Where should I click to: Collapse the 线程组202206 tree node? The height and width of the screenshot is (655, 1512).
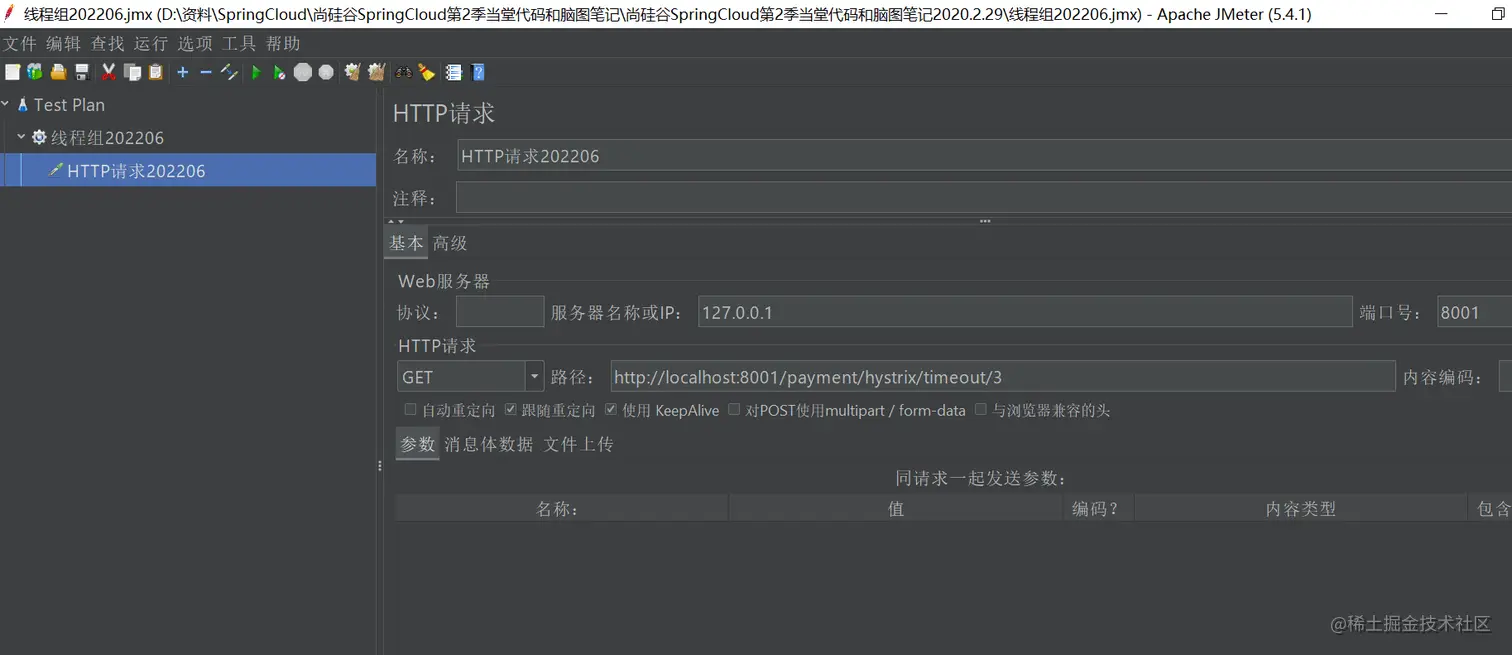pos(21,136)
